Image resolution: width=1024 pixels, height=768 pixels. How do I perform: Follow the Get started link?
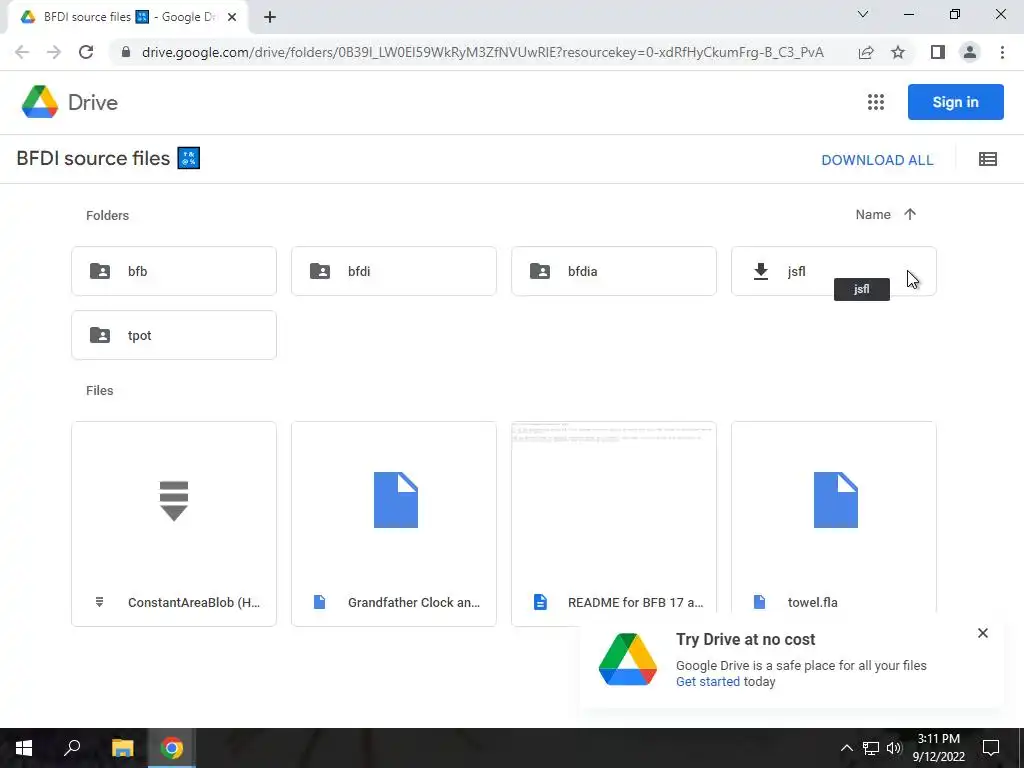pyautogui.click(x=708, y=681)
